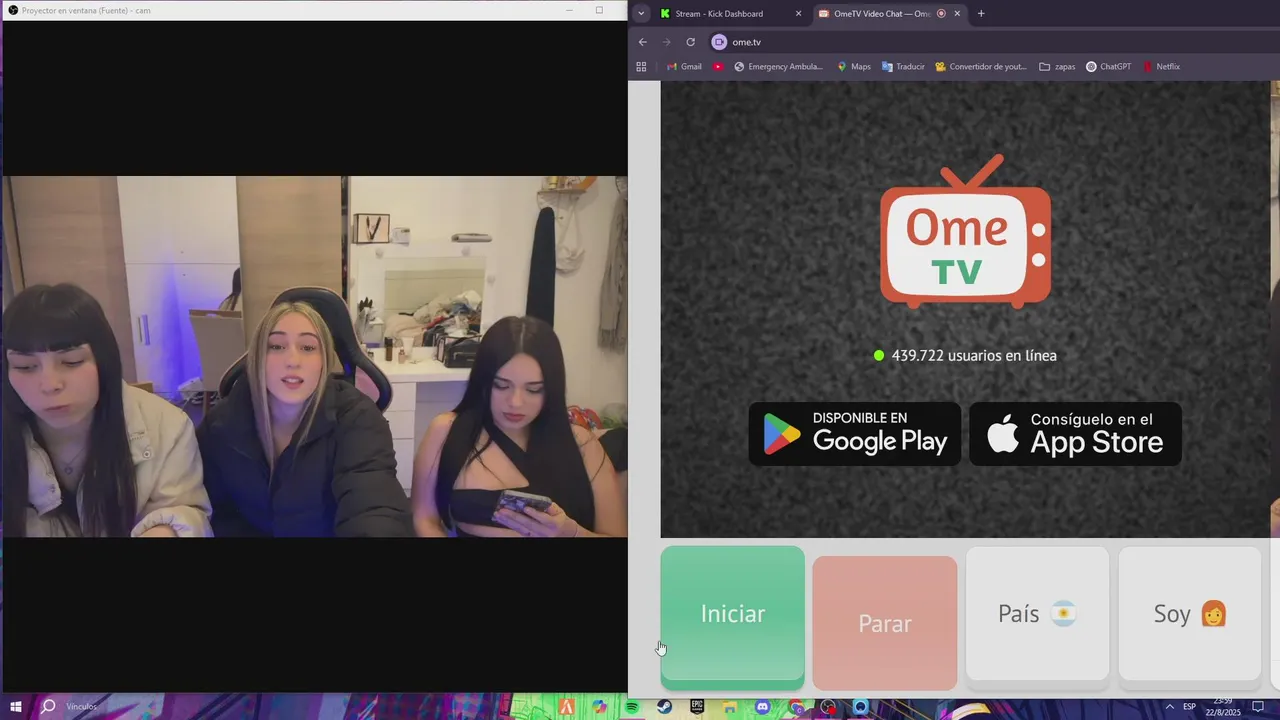The image size is (1280, 720).
Task: Open the Google Play download badge
Action: tap(855, 434)
